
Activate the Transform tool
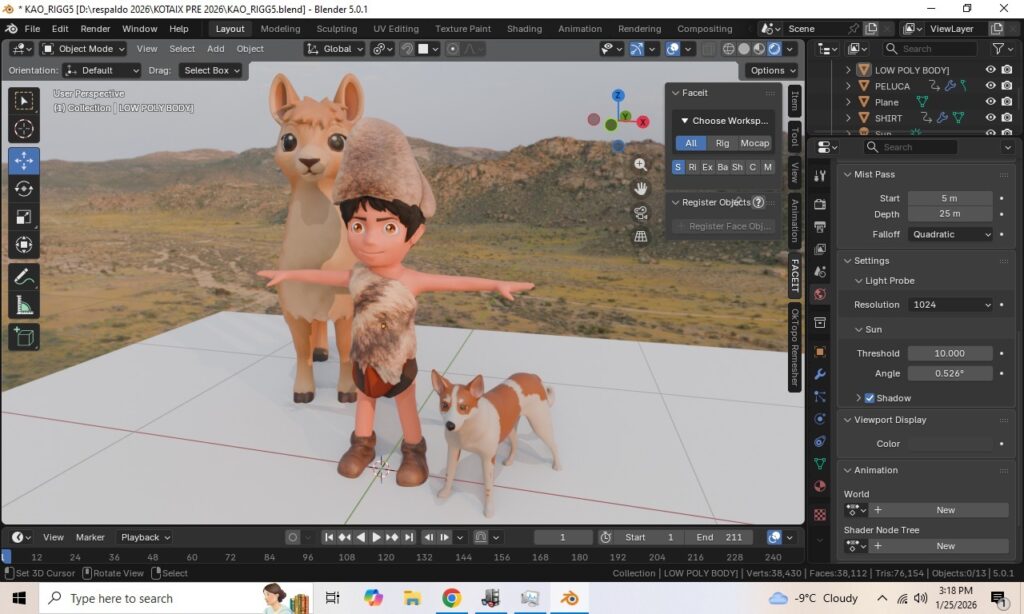pos(24,245)
